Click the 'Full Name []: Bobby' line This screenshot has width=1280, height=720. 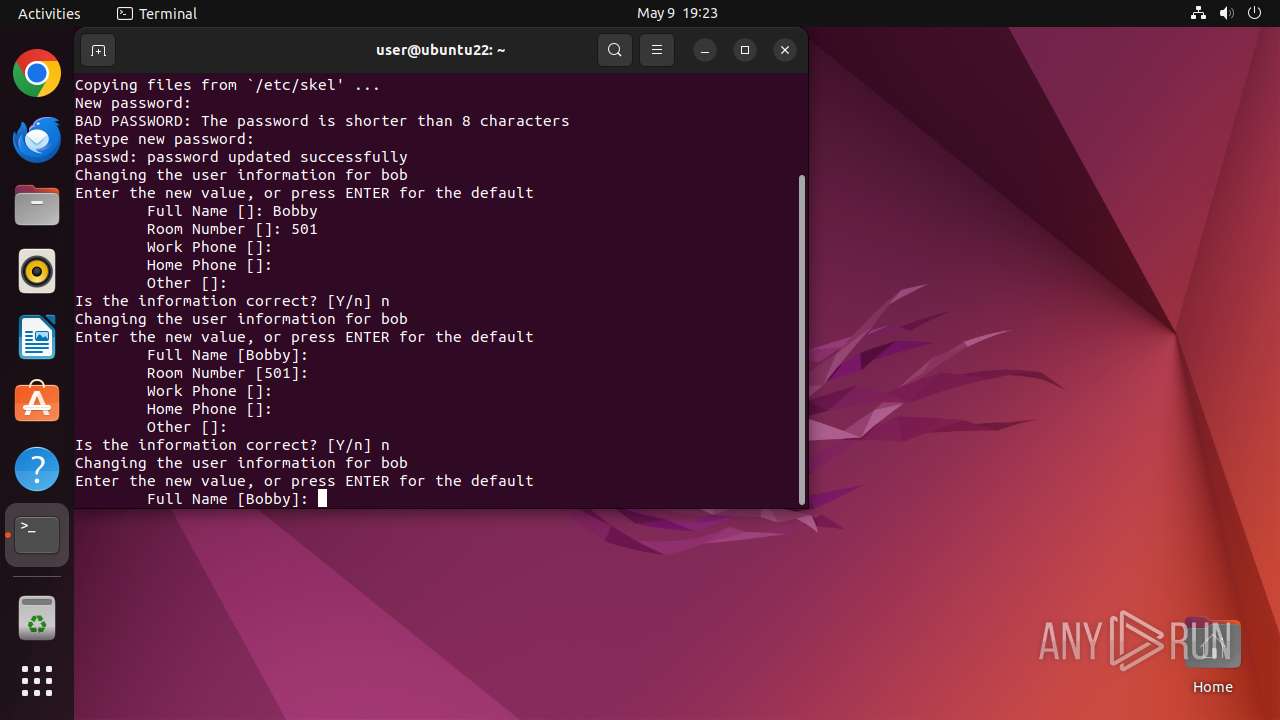[x=232, y=211]
